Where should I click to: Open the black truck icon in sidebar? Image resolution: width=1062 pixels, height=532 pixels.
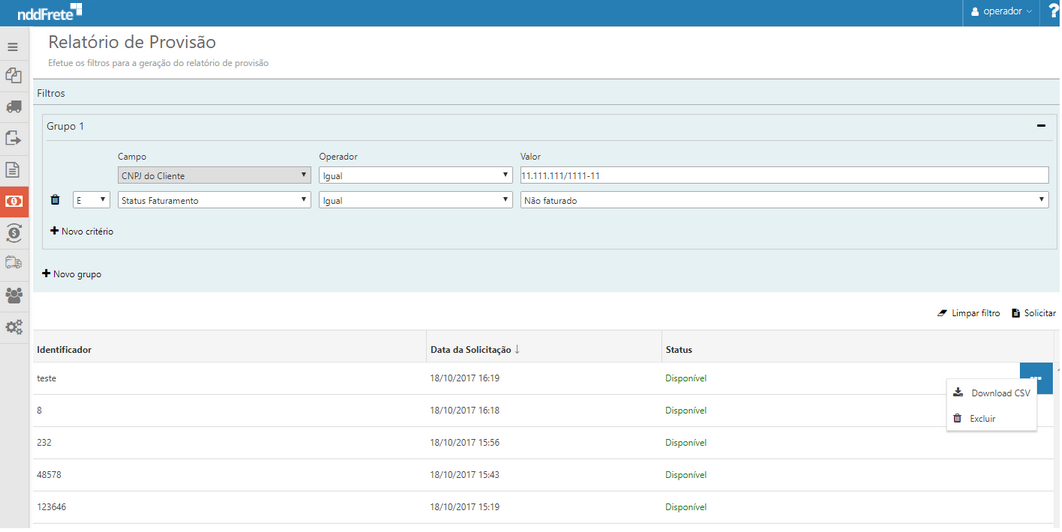pos(14,106)
